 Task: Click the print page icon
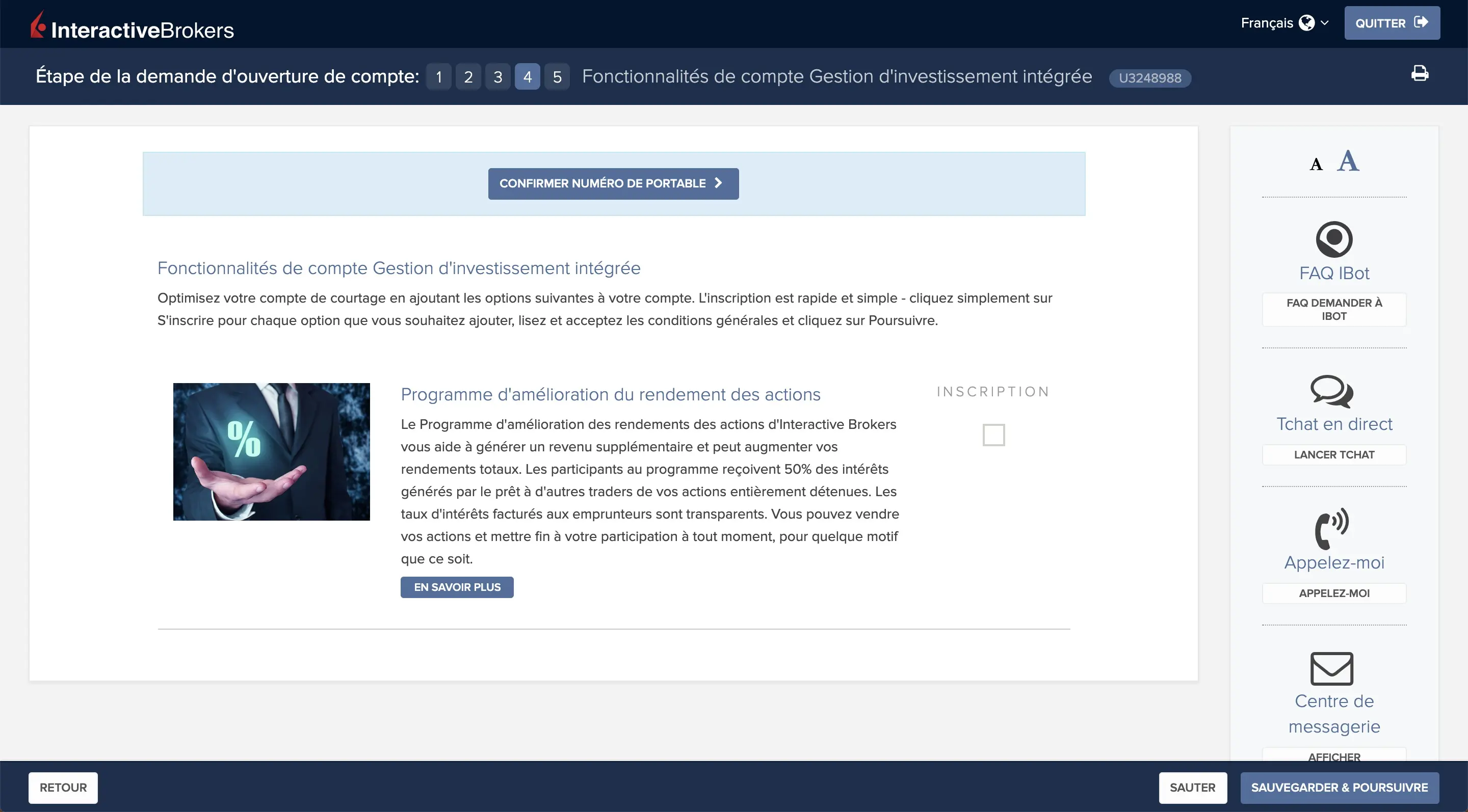pyautogui.click(x=1420, y=73)
